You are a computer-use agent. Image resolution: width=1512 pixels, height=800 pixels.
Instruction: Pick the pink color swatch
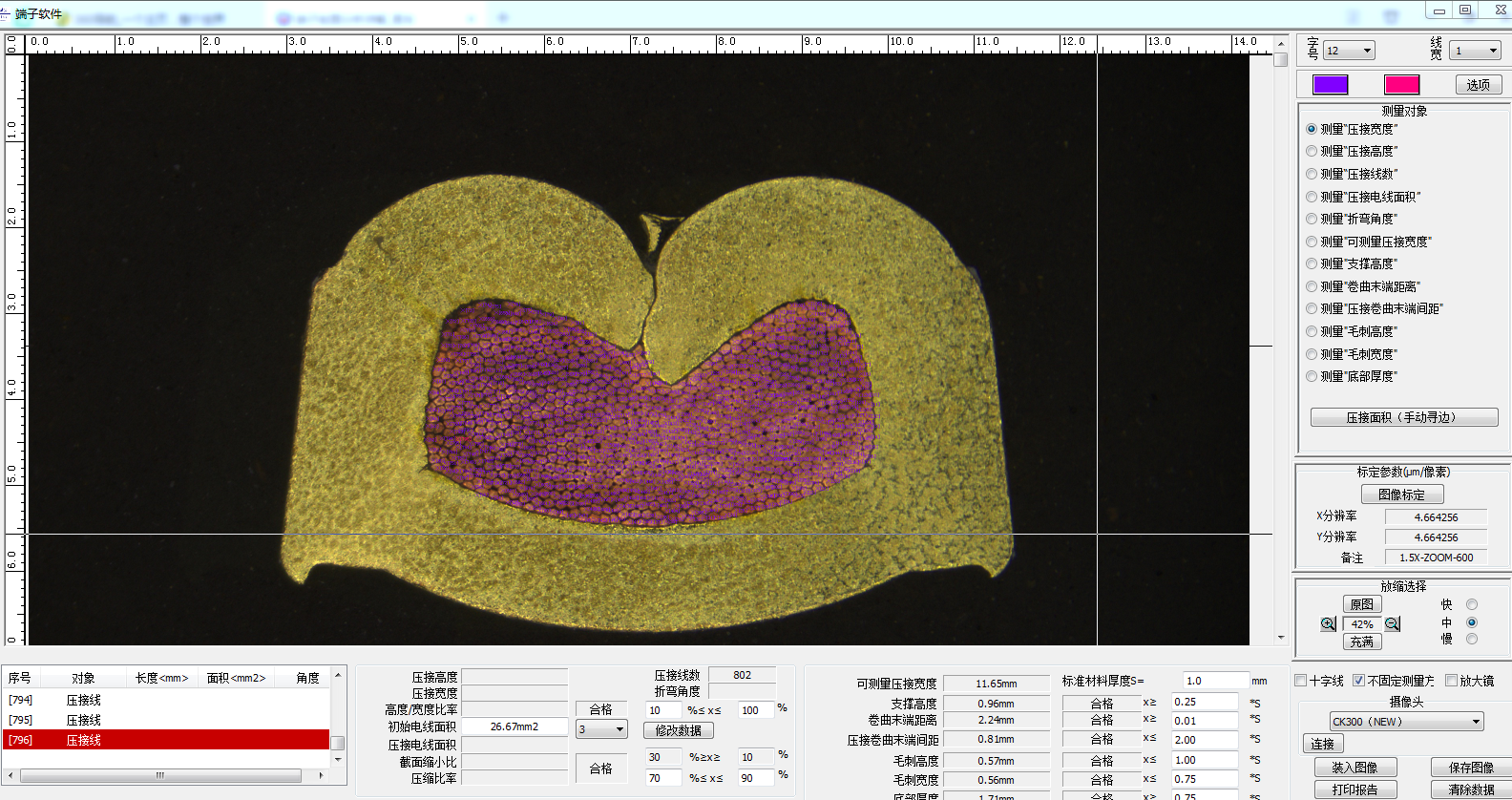[1402, 85]
